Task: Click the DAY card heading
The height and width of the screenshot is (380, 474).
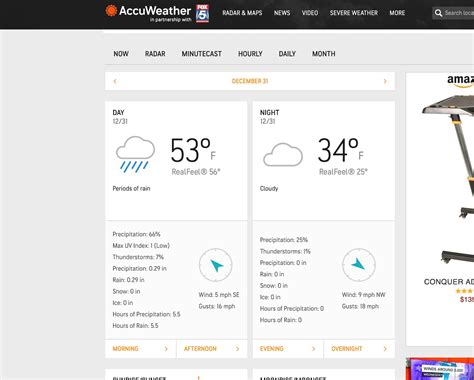Action: coord(118,113)
